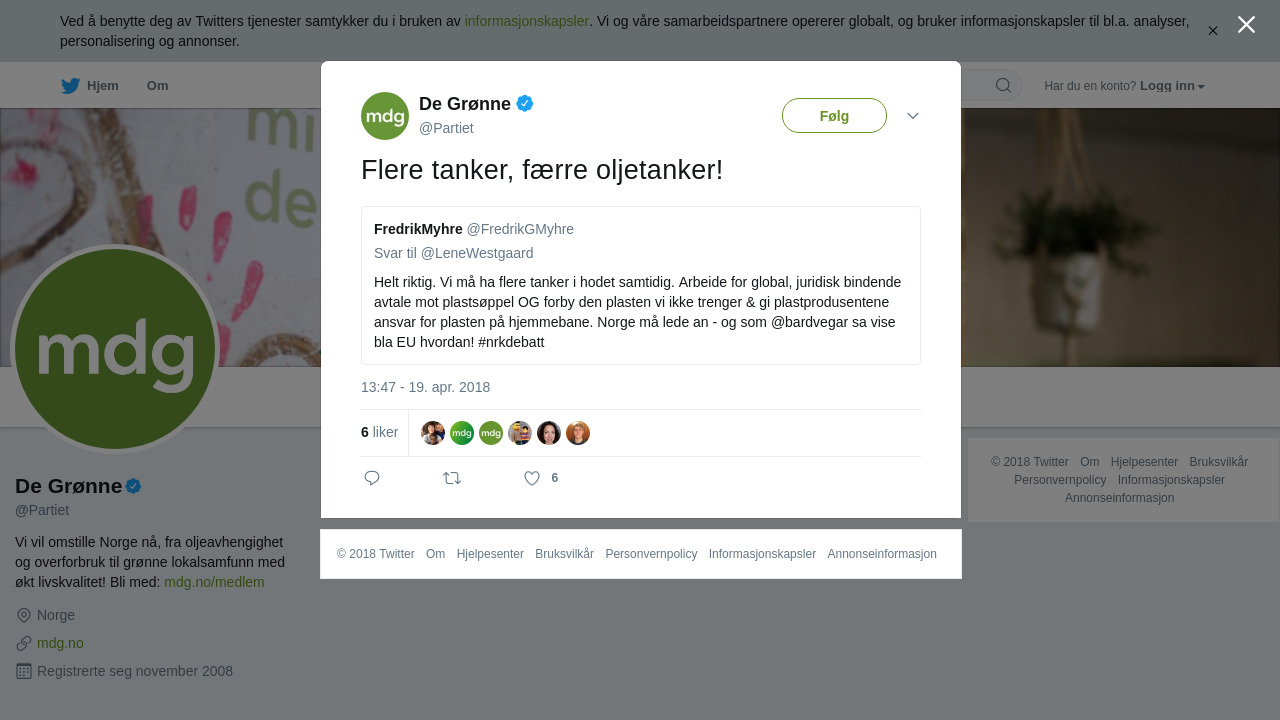1280x720 pixels.
Task: Like the tweet with the heart icon
Action: 532,478
